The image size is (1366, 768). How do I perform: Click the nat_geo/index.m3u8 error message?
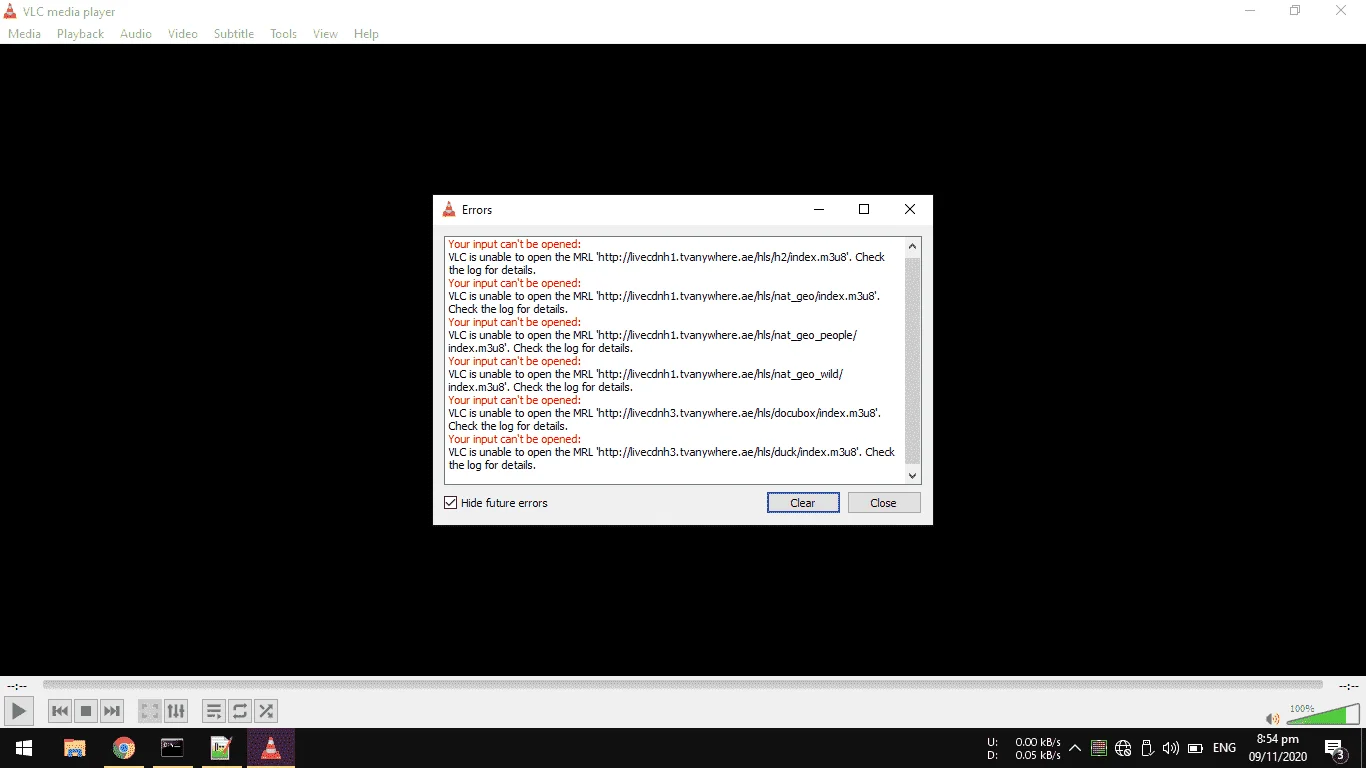664,302
